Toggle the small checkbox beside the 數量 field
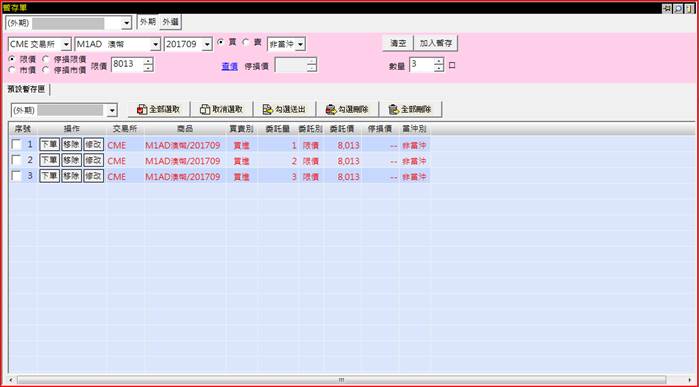Viewport: 699px width, 387px height. 452,65
